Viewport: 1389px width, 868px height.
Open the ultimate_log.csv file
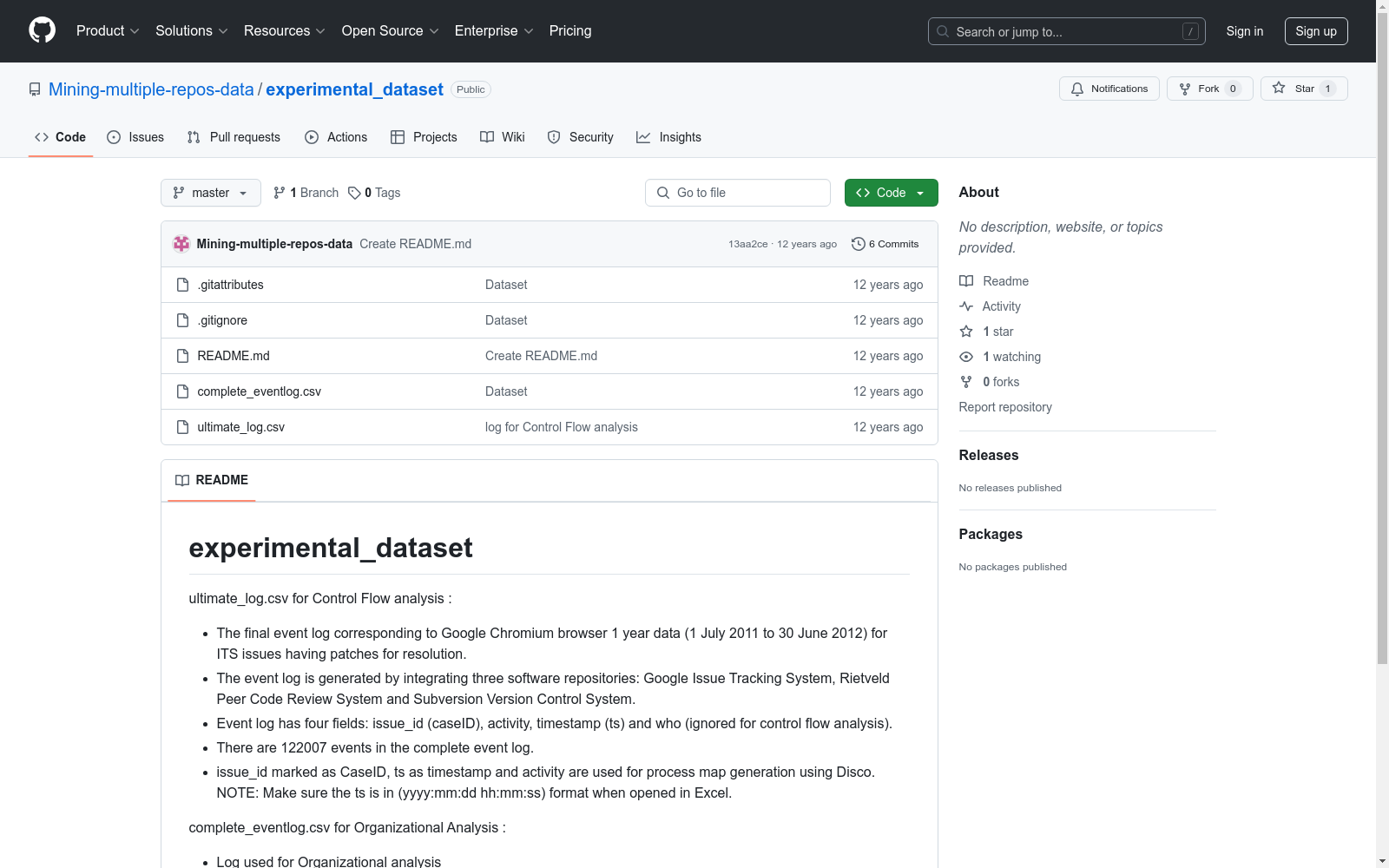click(241, 427)
